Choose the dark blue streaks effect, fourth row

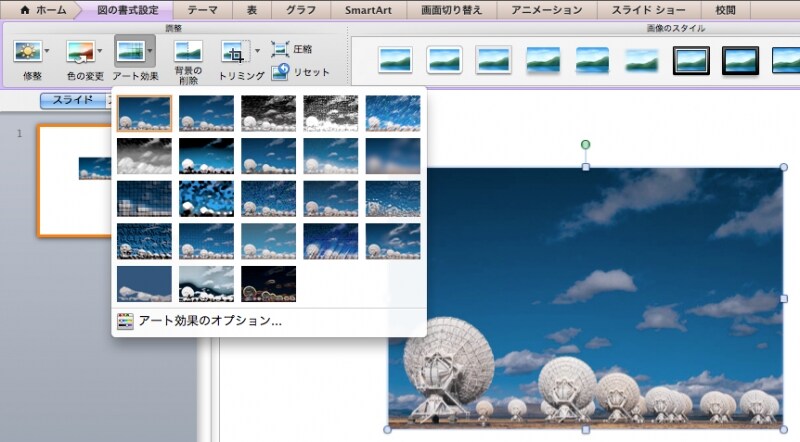pos(331,241)
